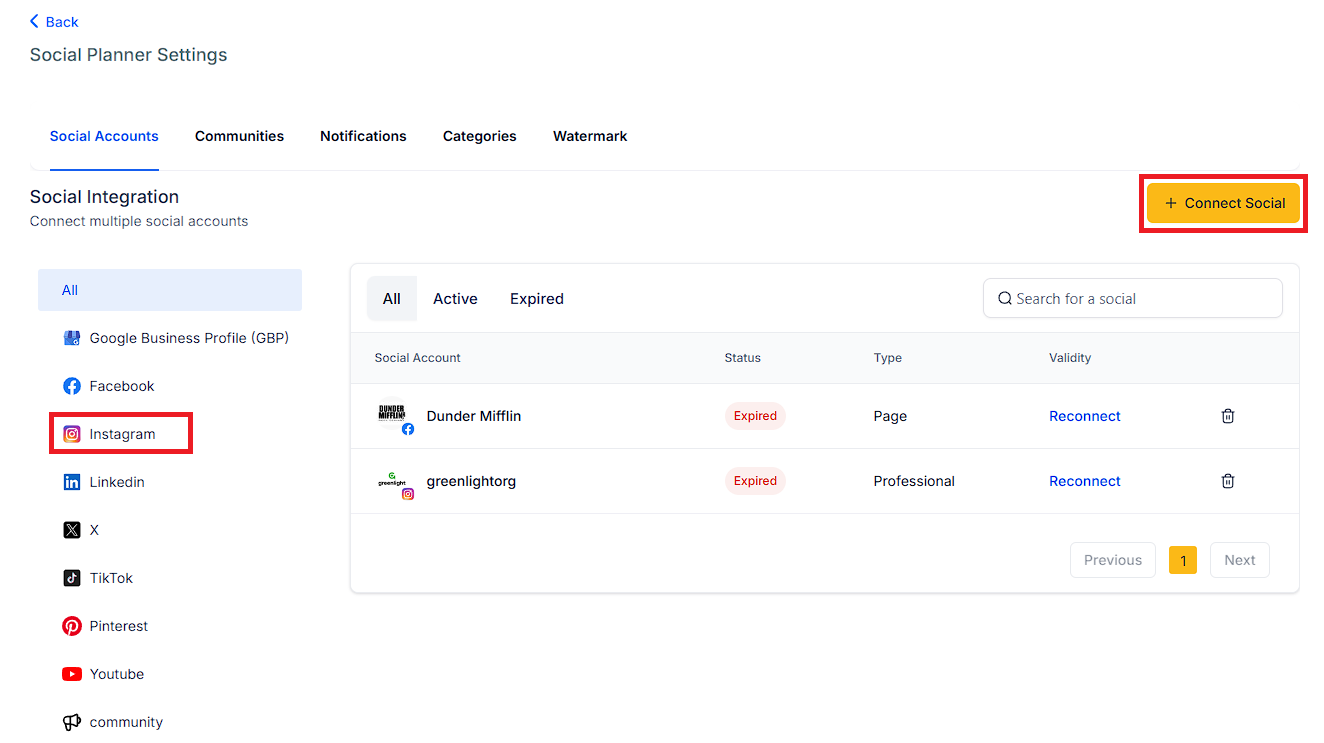Viewport: 1324px width, 743px height.
Task: Delete Dunder Mifflin with trash icon
Action: [x=1228, y=416]
